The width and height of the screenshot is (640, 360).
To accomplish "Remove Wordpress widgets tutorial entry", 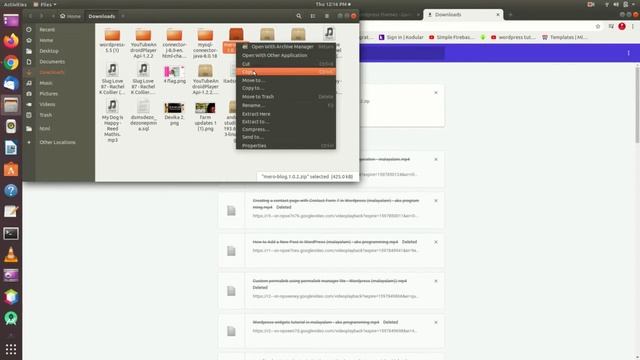I will (436, 322).
